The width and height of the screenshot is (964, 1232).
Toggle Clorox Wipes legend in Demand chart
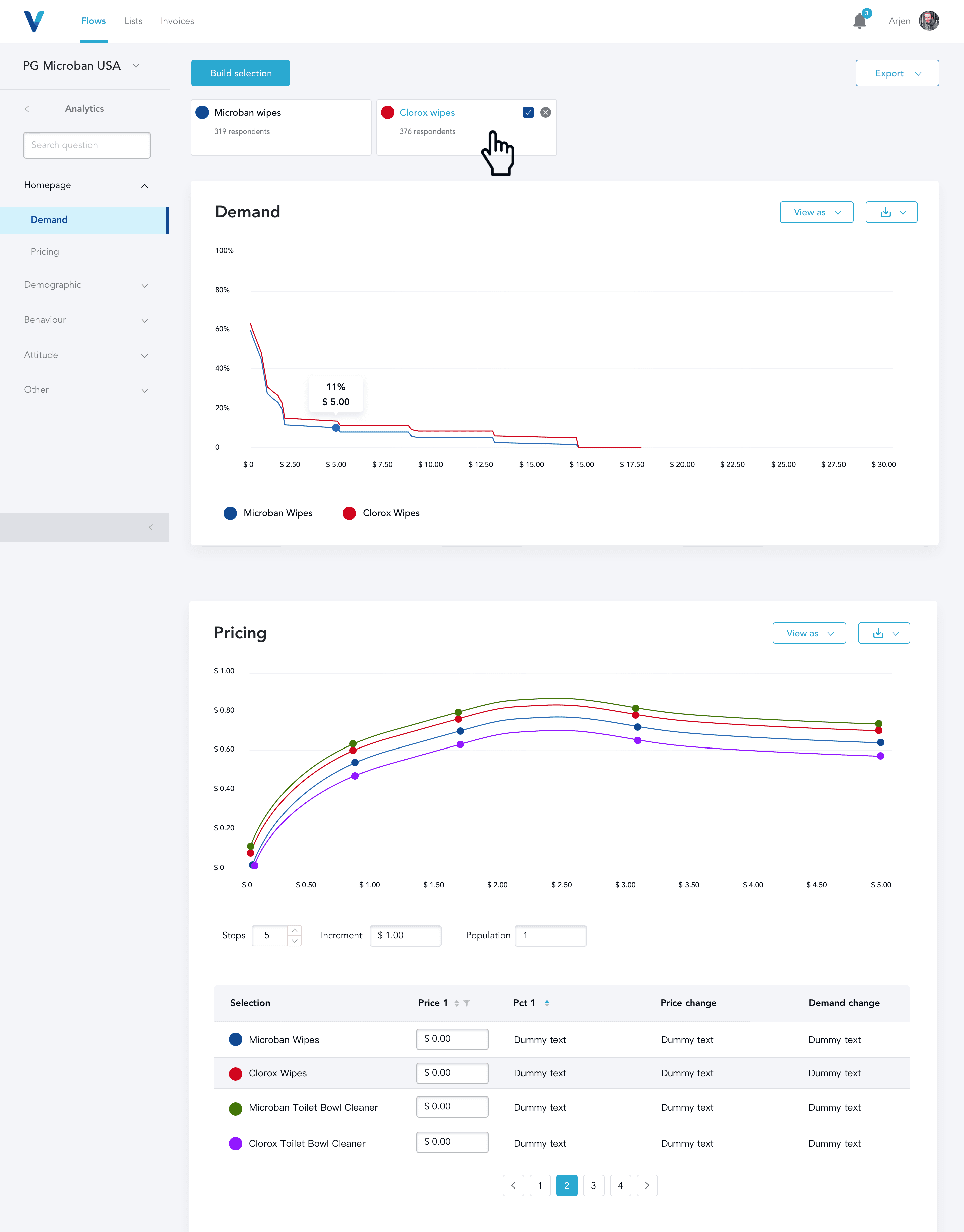click(381, 513)
